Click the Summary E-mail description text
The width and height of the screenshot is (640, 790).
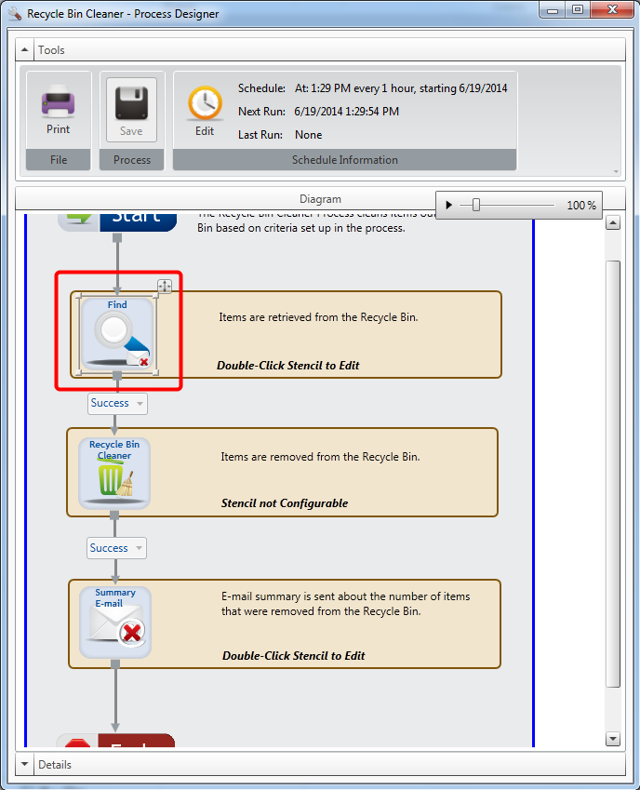(x=345, y=604)
